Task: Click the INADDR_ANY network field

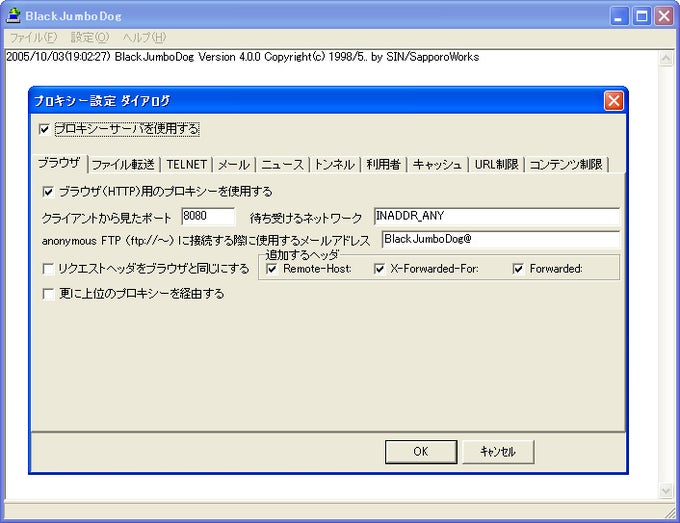Action: coord(497,216)
